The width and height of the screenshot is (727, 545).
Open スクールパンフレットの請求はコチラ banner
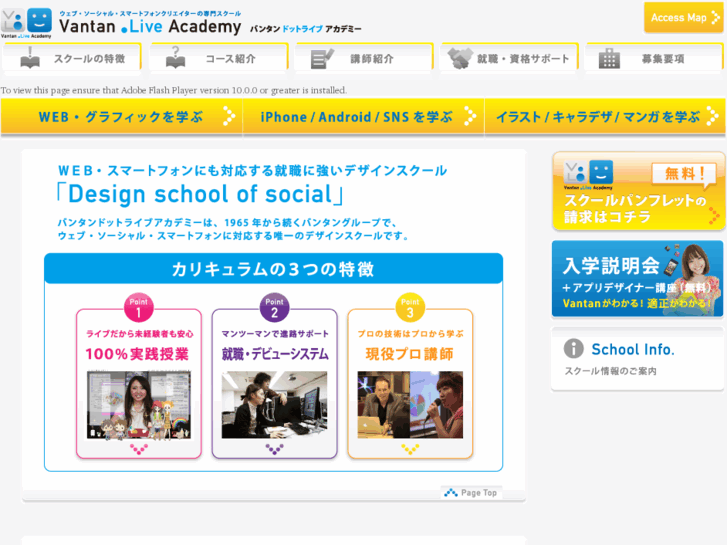[x=638, y=191]
